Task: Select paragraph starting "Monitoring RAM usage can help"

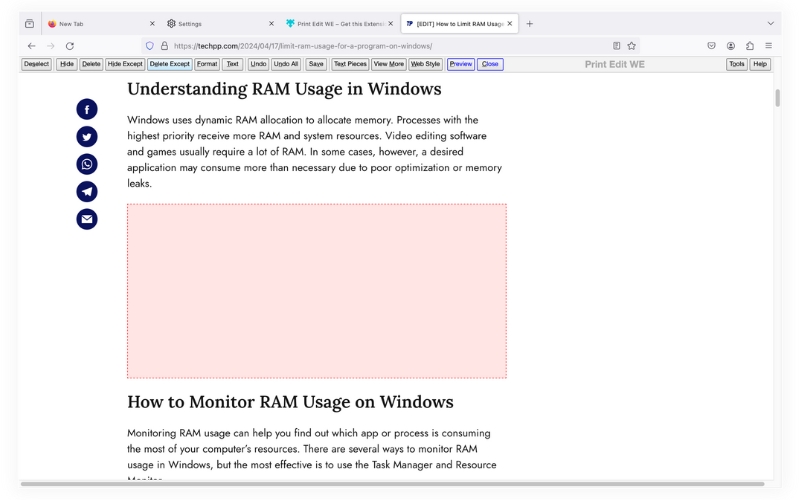Action: 312,455
